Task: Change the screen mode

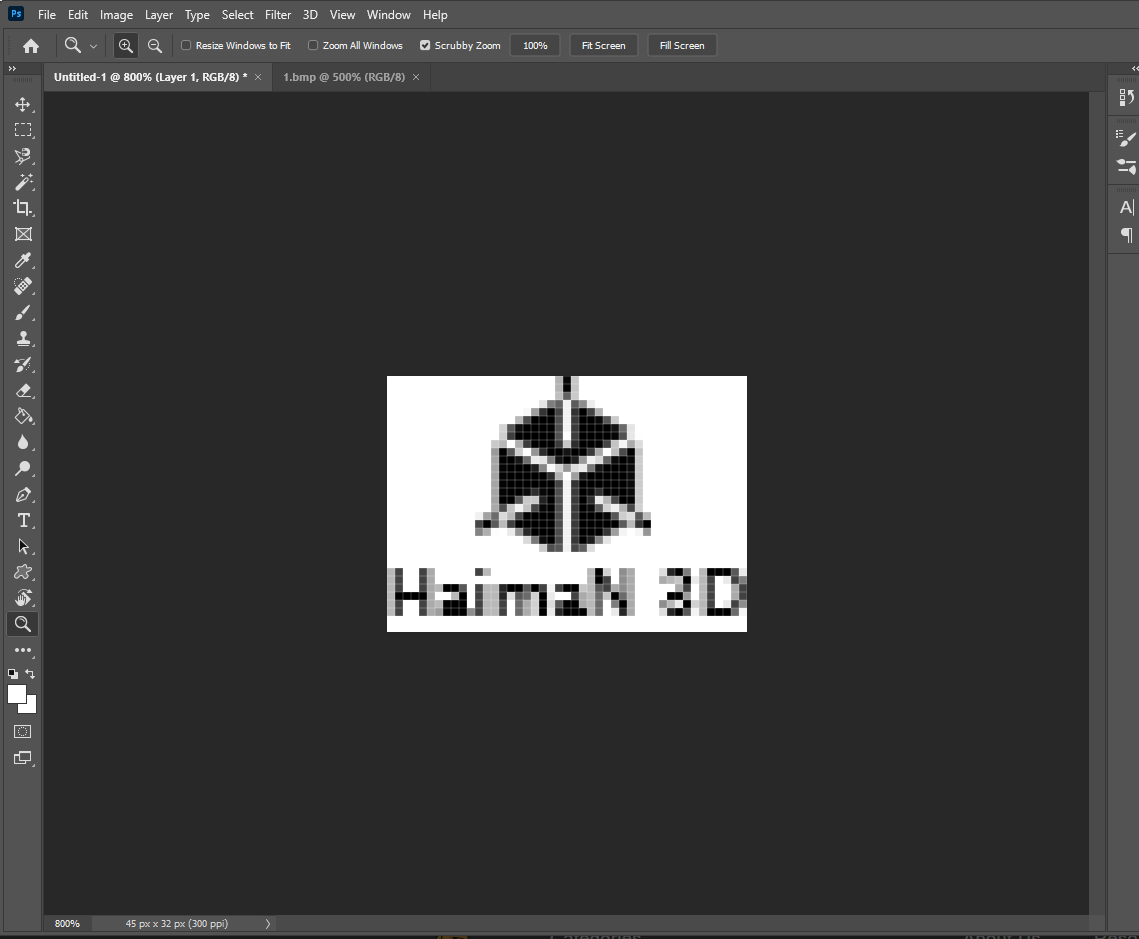Action: coord(23,758)
